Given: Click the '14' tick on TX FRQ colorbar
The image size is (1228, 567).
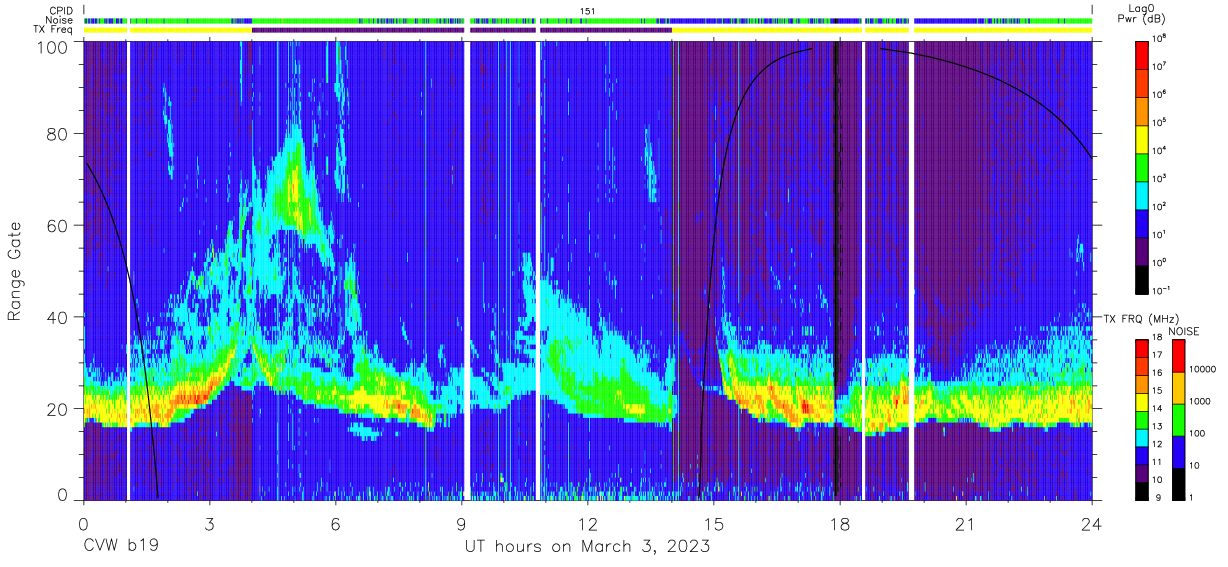Looking at the screenshot, I should pos(1159,408).
